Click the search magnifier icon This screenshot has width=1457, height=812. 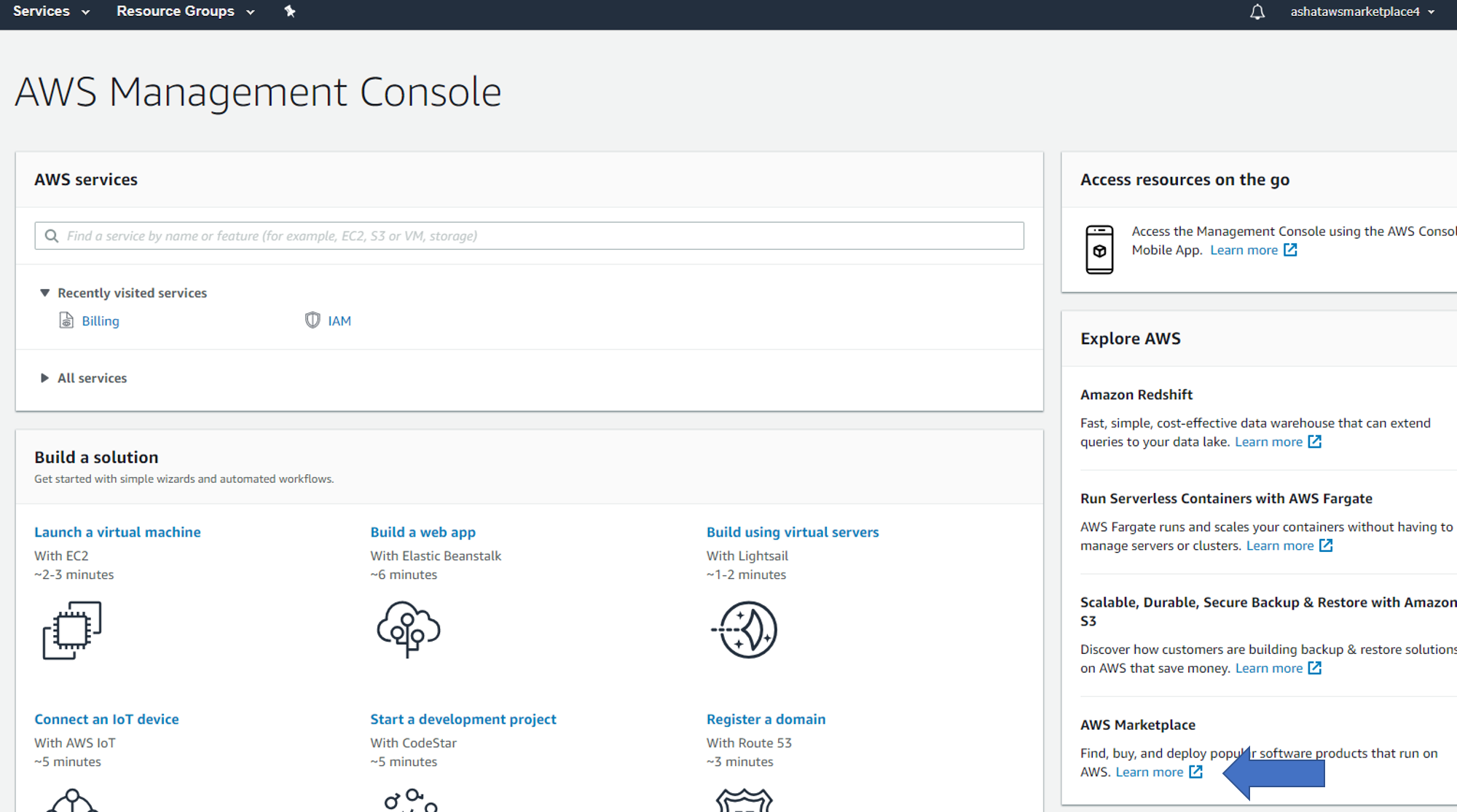(x=52, y=236)
